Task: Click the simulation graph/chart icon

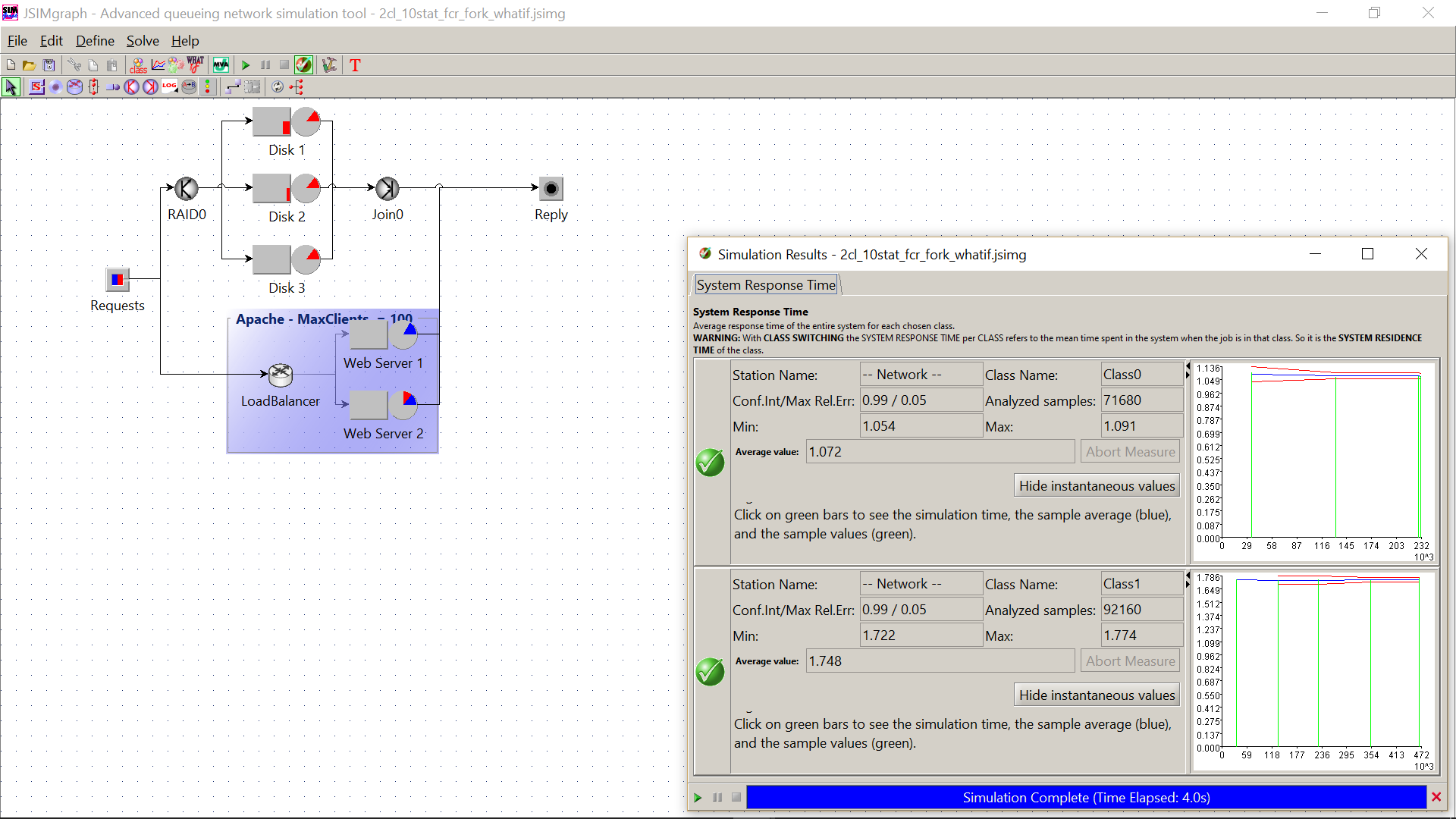Action: pos(159,65)
